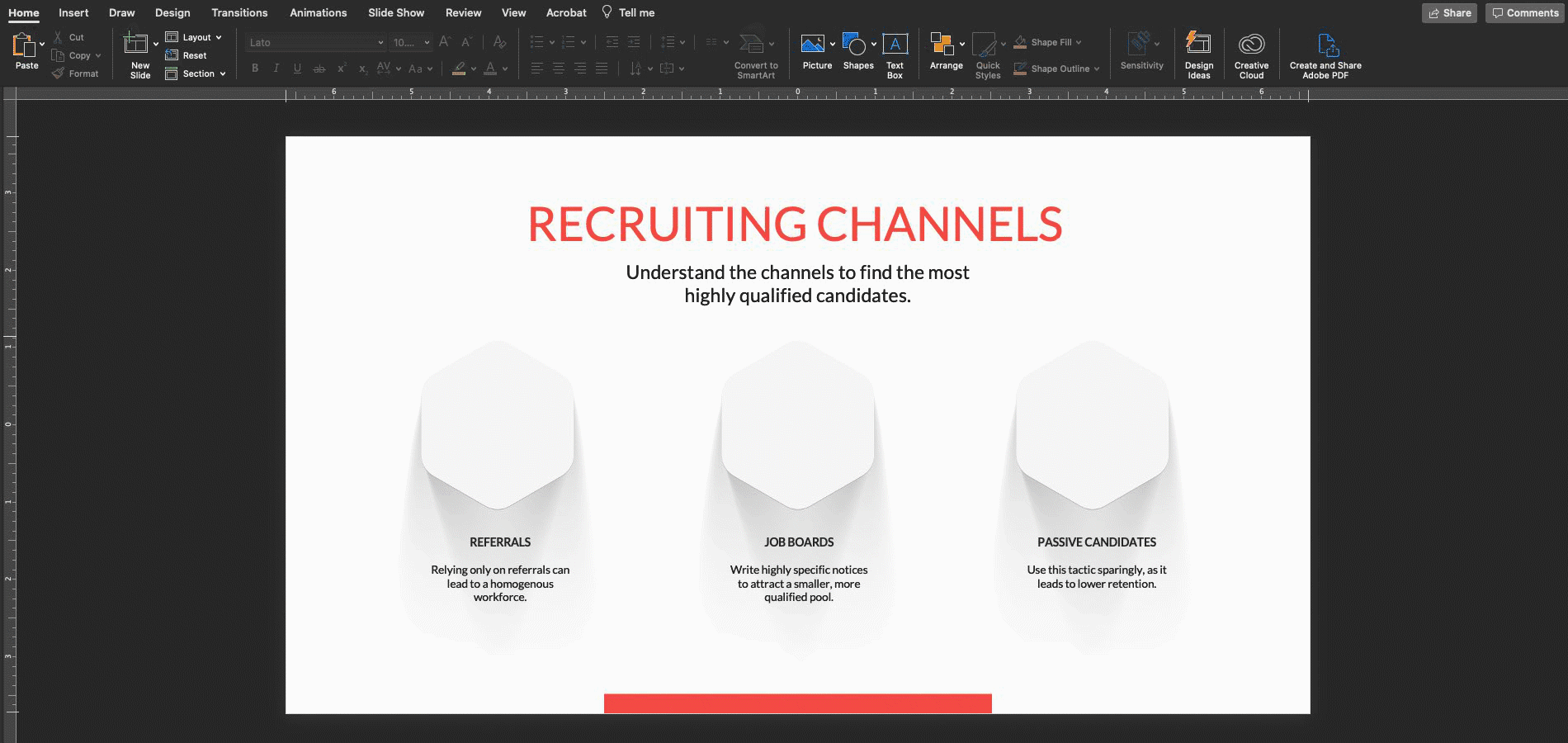
Task: Select the Format Painter icon
Action: [58, 73]
